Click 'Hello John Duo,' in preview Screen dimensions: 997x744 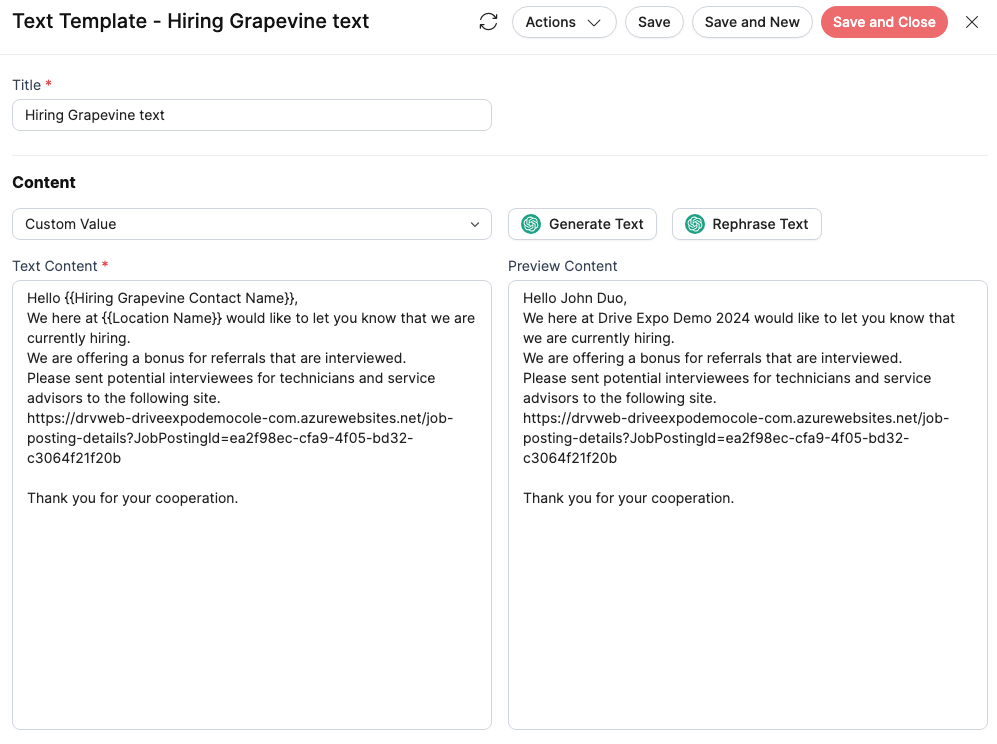(x=575, y=298)
